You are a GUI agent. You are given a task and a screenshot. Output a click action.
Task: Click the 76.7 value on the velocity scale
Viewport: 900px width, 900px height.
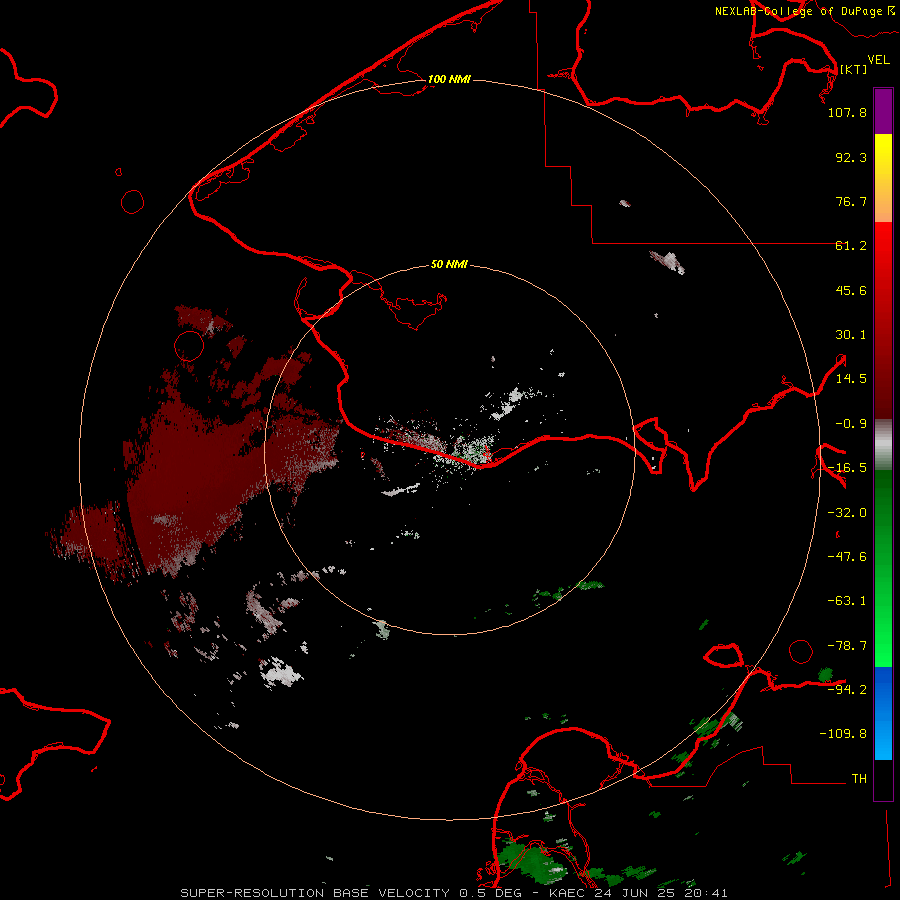coord(851,201)
